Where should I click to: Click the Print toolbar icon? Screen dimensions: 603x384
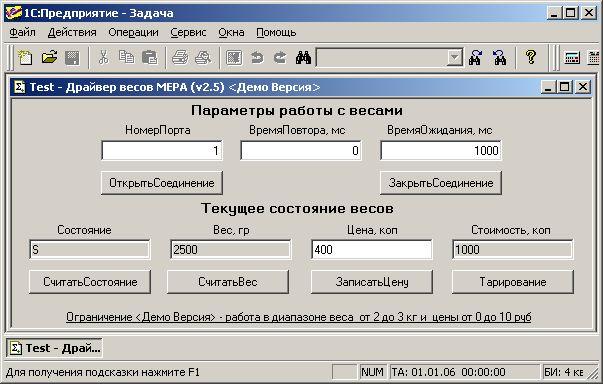pos(180,58)
